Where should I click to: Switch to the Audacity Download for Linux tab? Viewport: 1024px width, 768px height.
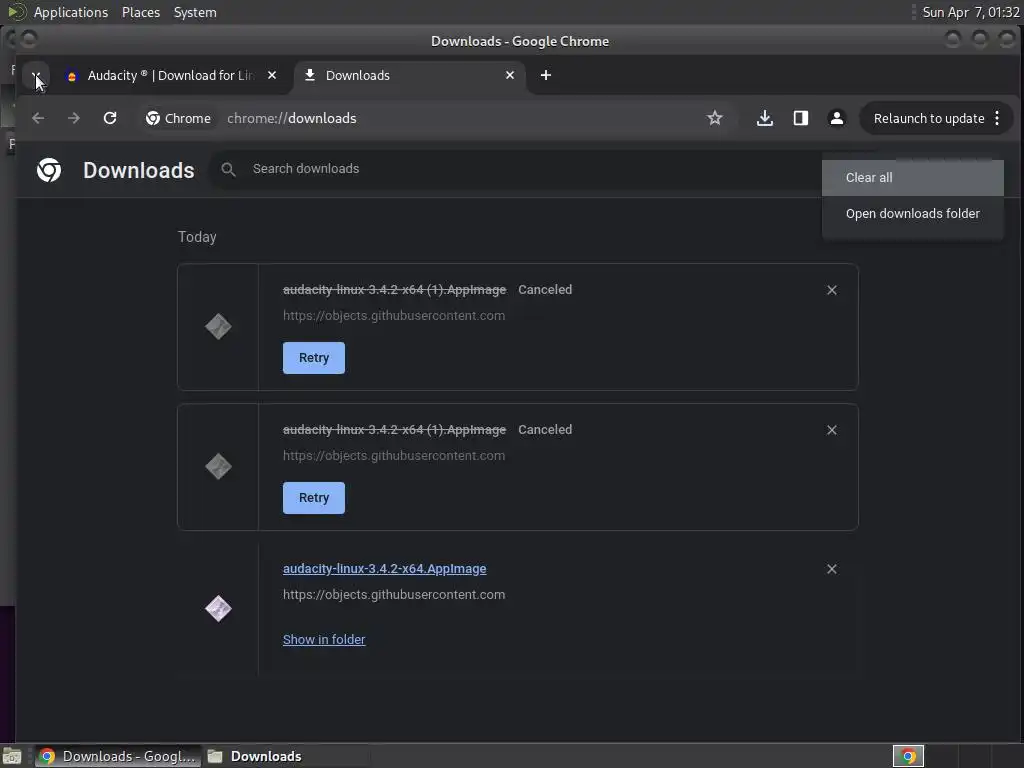[x=161, y=76]
